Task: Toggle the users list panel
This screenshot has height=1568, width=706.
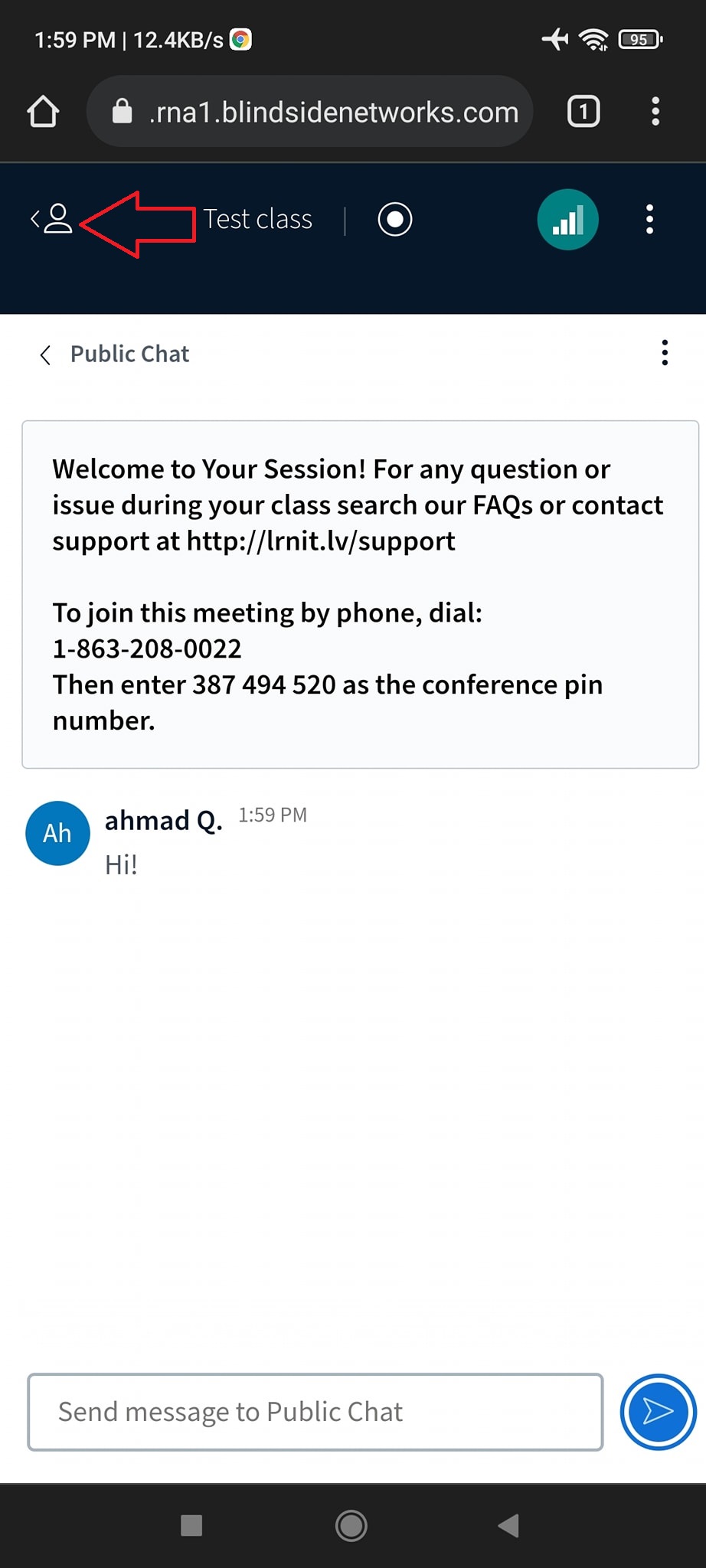Action: (x=52, y=219)
